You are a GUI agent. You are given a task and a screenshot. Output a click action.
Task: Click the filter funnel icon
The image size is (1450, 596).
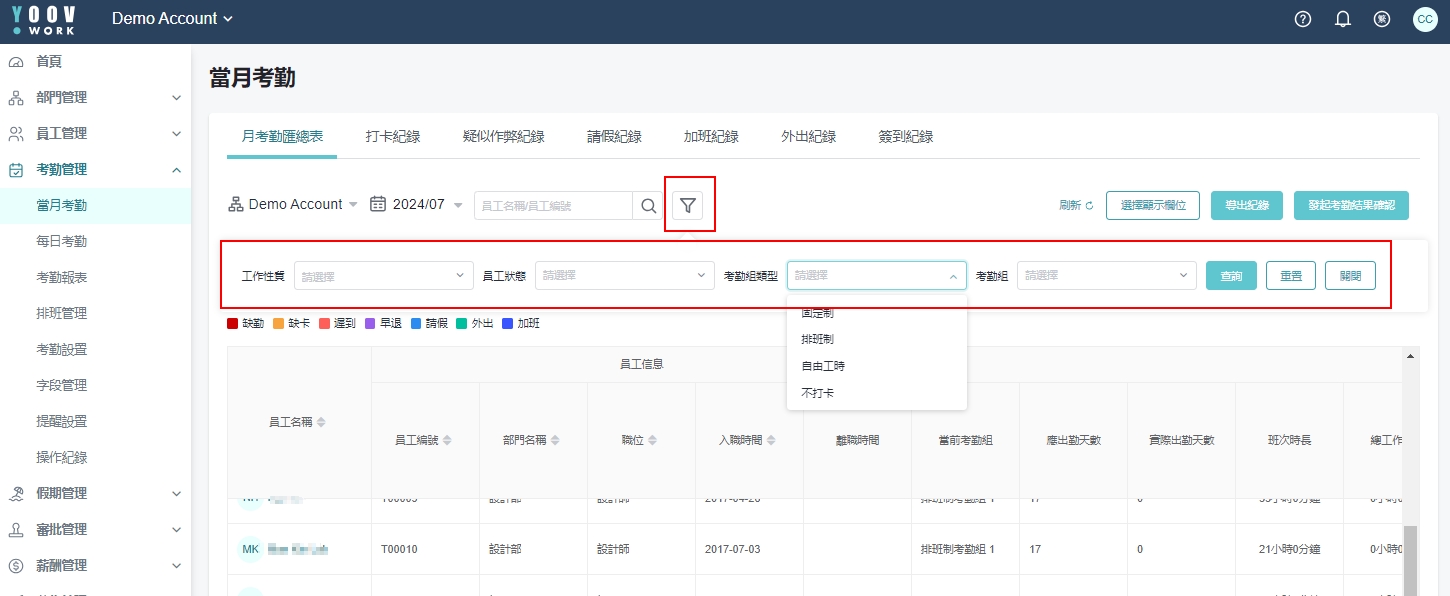[x=688, y=205]
